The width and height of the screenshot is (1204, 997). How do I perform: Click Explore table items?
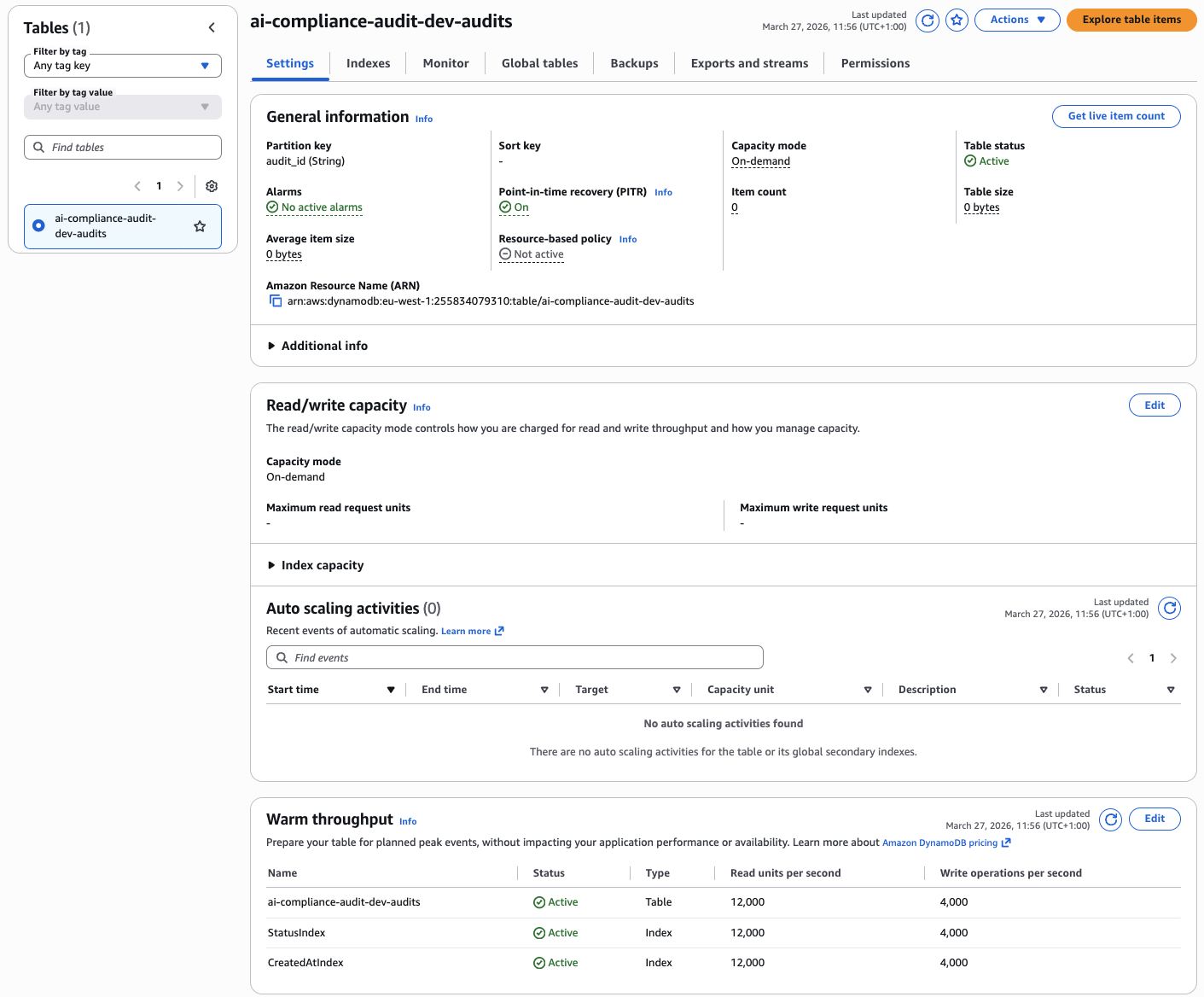[1131, 20]
